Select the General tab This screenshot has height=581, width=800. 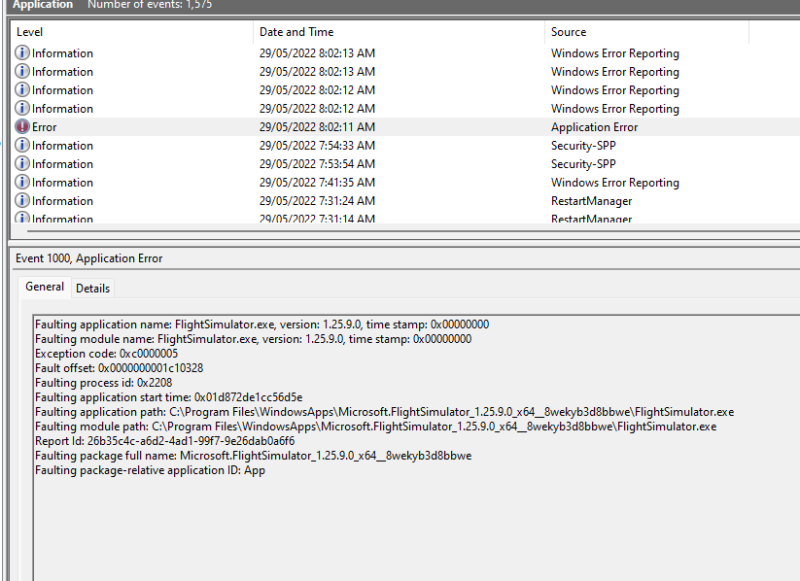(45, 287)
